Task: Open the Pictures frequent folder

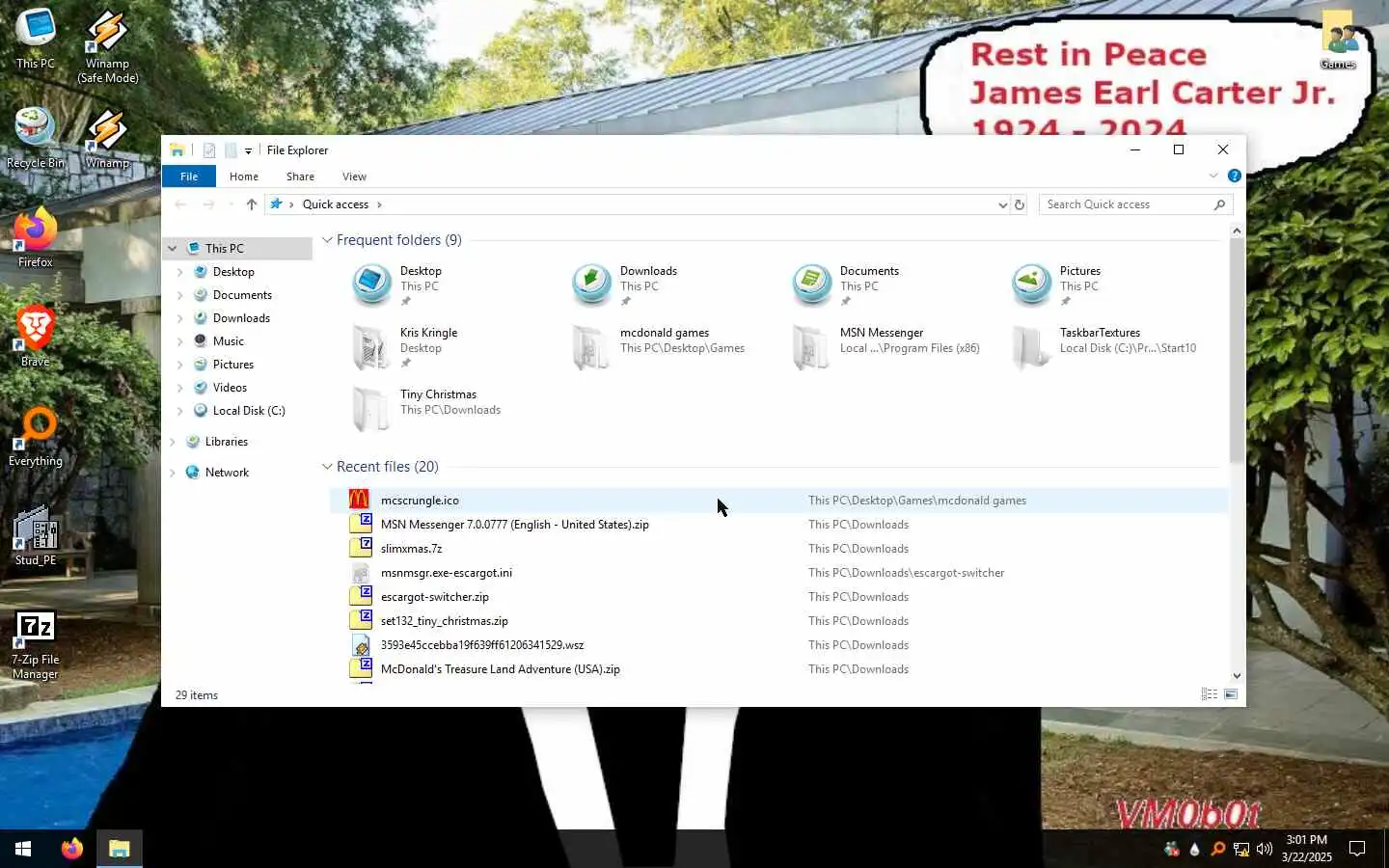Action: click(x=1056, y=285)
